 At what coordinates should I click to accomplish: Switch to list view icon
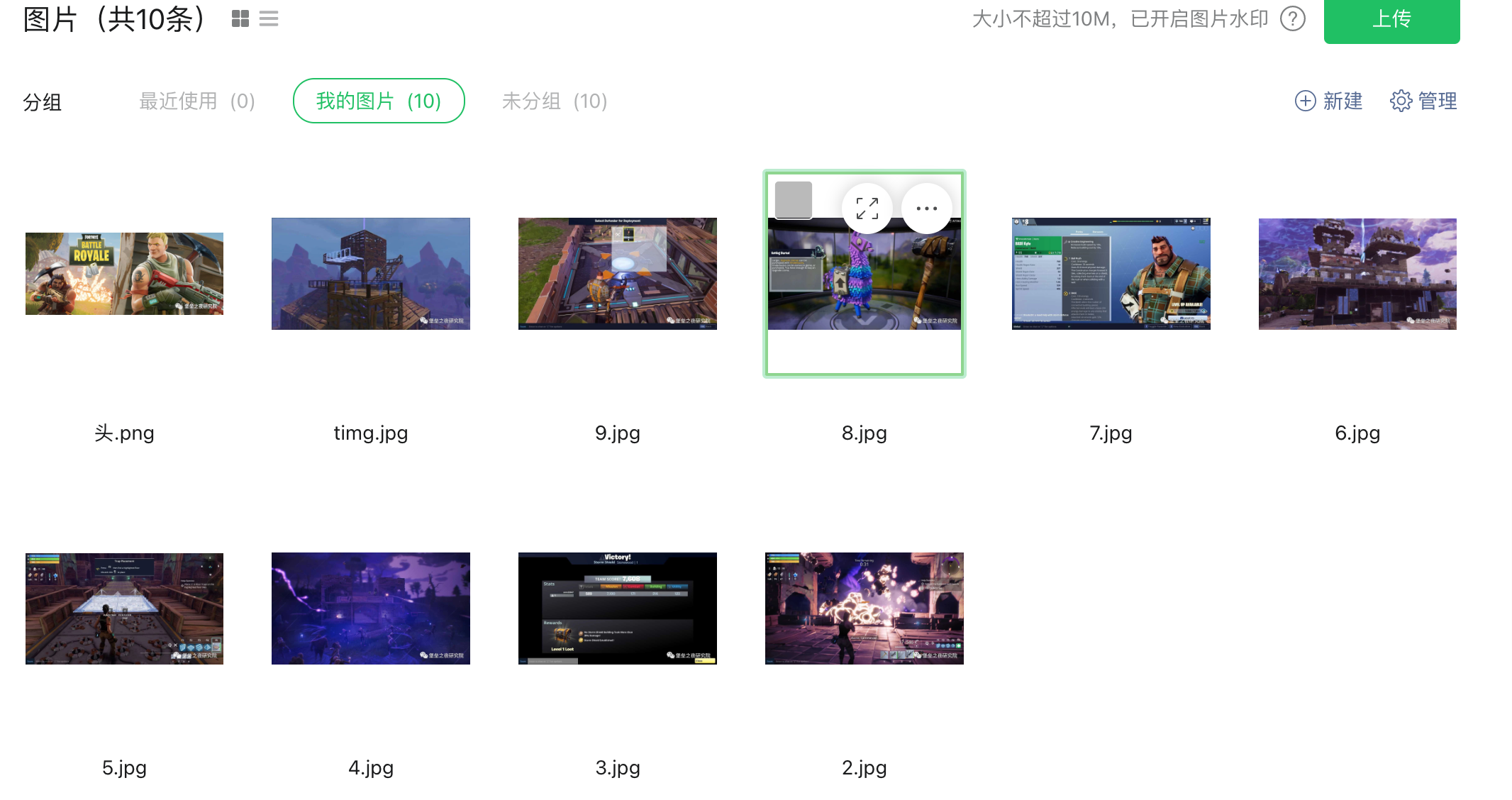click(x=269, y=19)
